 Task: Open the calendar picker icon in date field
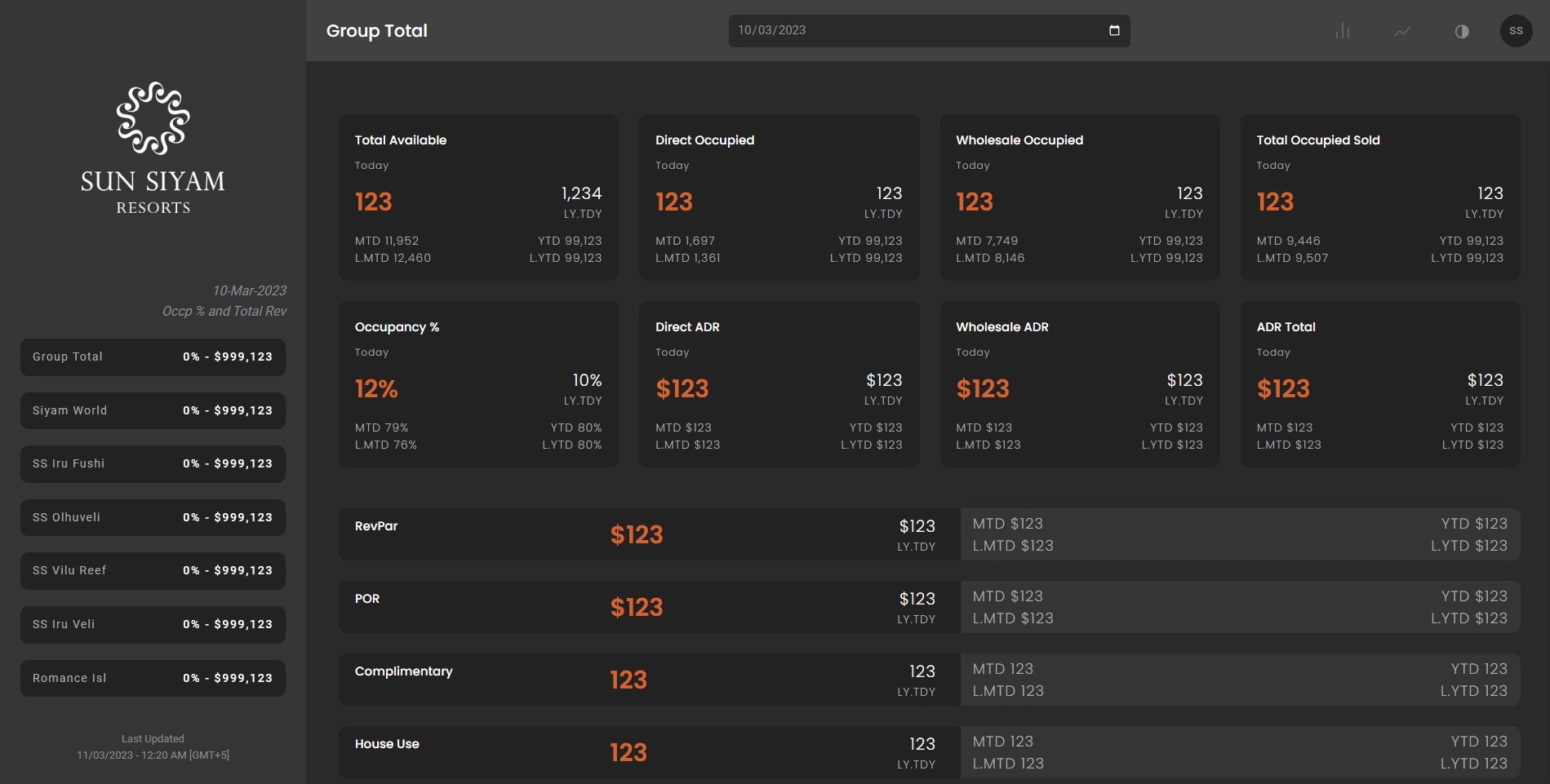(x=1114, y=30)
